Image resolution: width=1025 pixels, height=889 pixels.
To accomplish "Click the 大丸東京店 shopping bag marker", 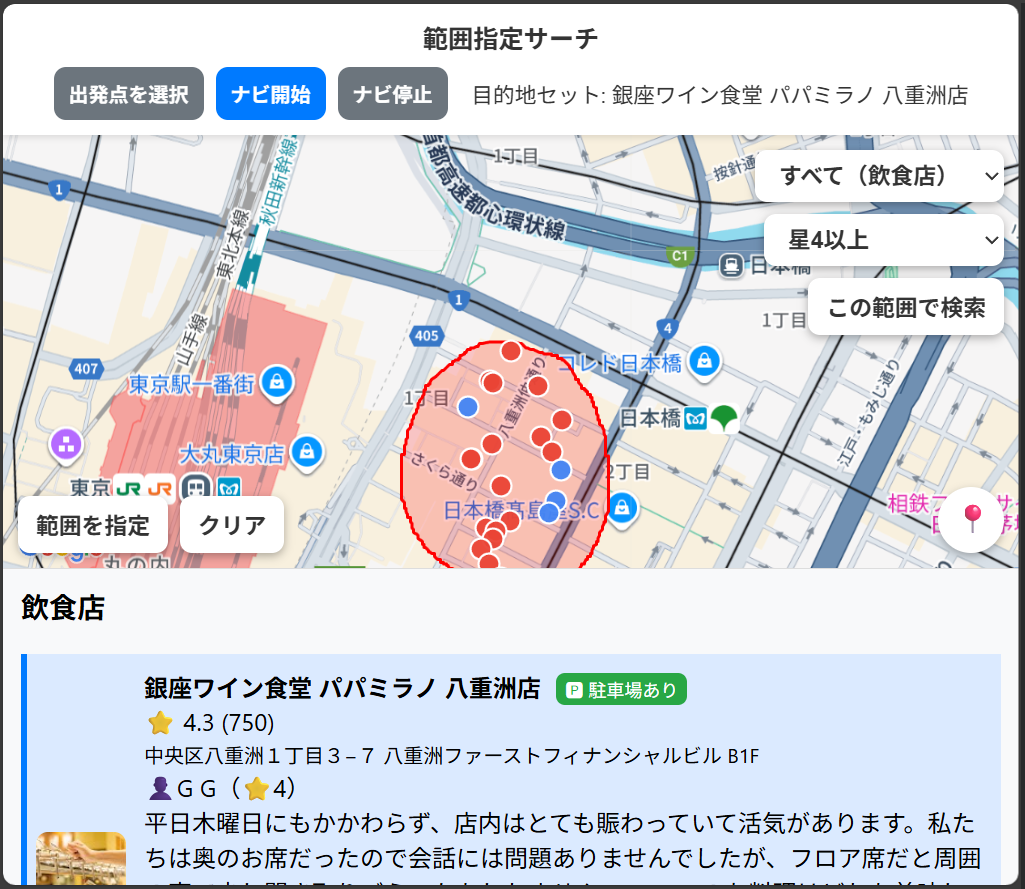I will (306, 452).
